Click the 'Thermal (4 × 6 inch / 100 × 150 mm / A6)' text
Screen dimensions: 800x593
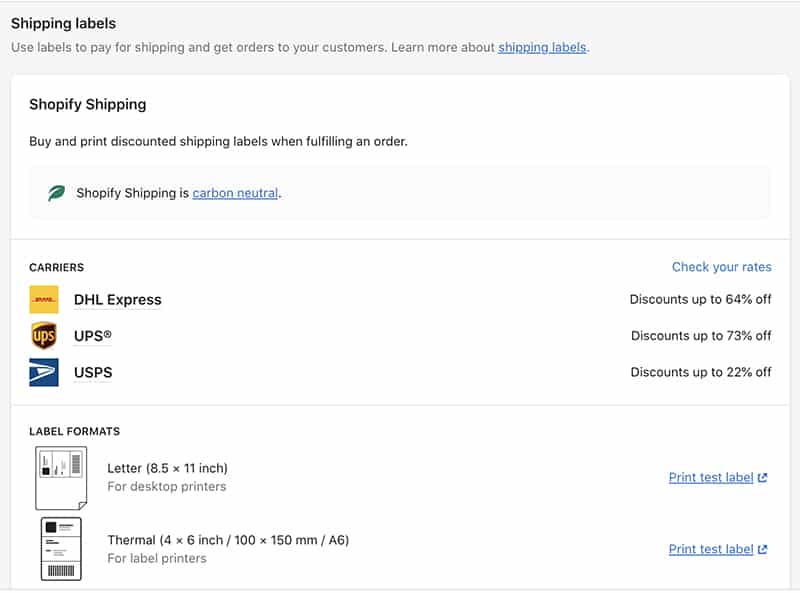tap(228, 540)
